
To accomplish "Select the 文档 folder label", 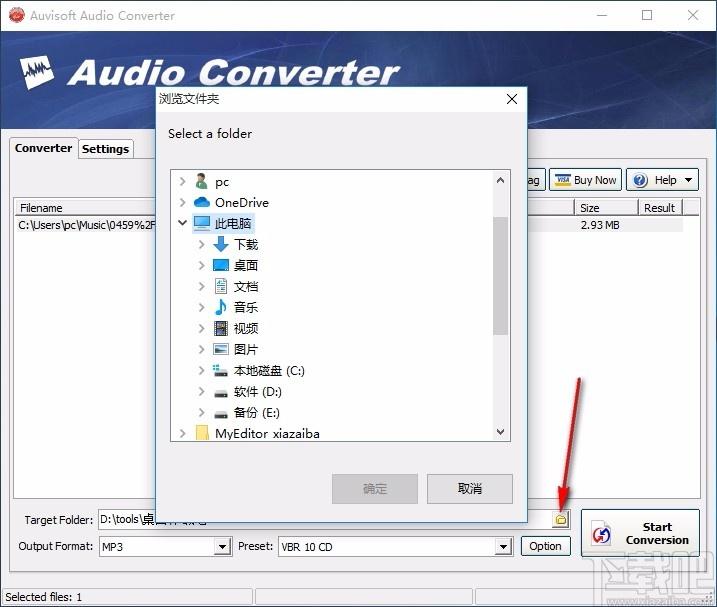I will point(246,286).
